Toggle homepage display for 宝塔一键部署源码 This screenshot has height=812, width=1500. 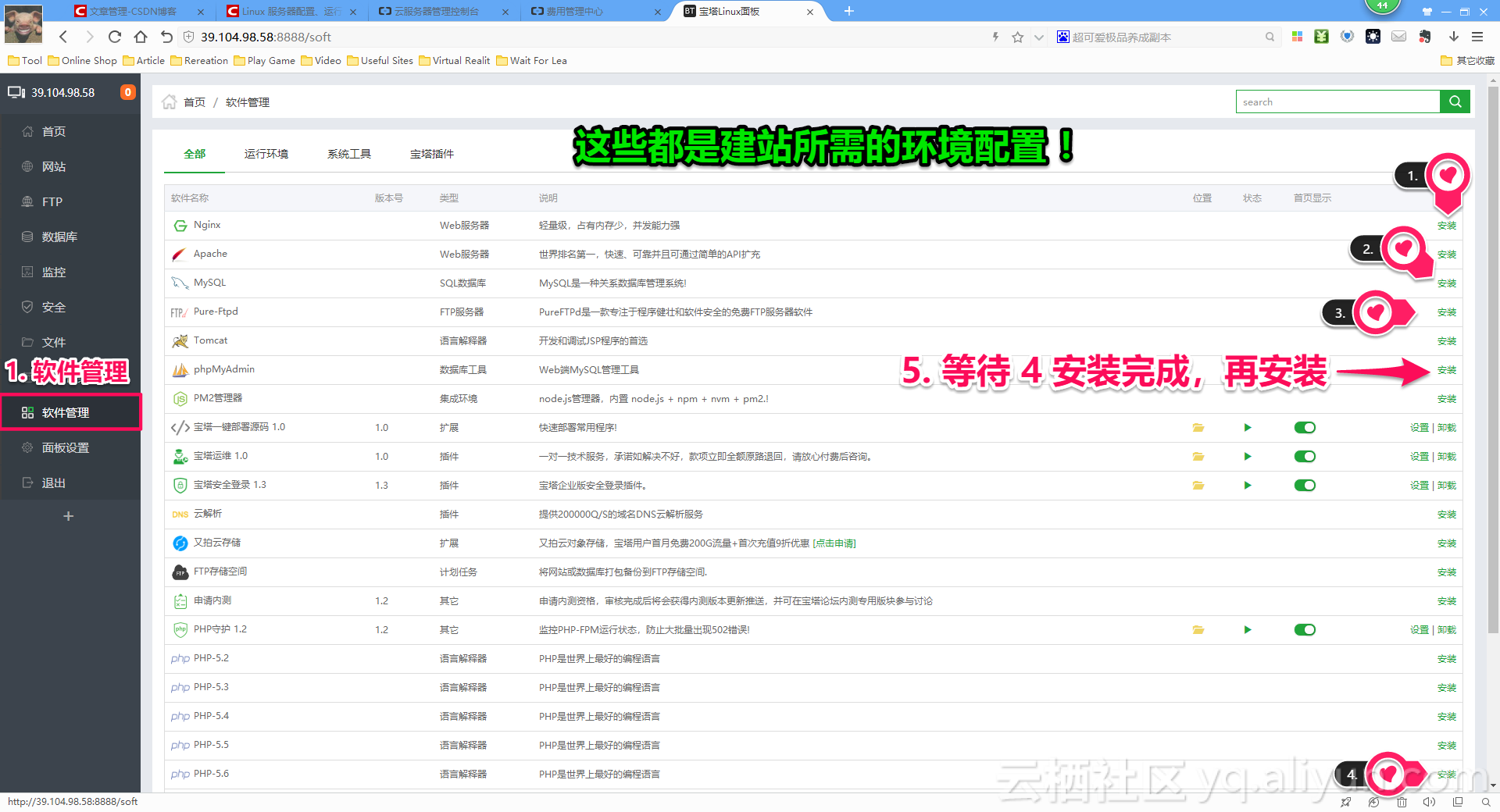(1305, 428)
